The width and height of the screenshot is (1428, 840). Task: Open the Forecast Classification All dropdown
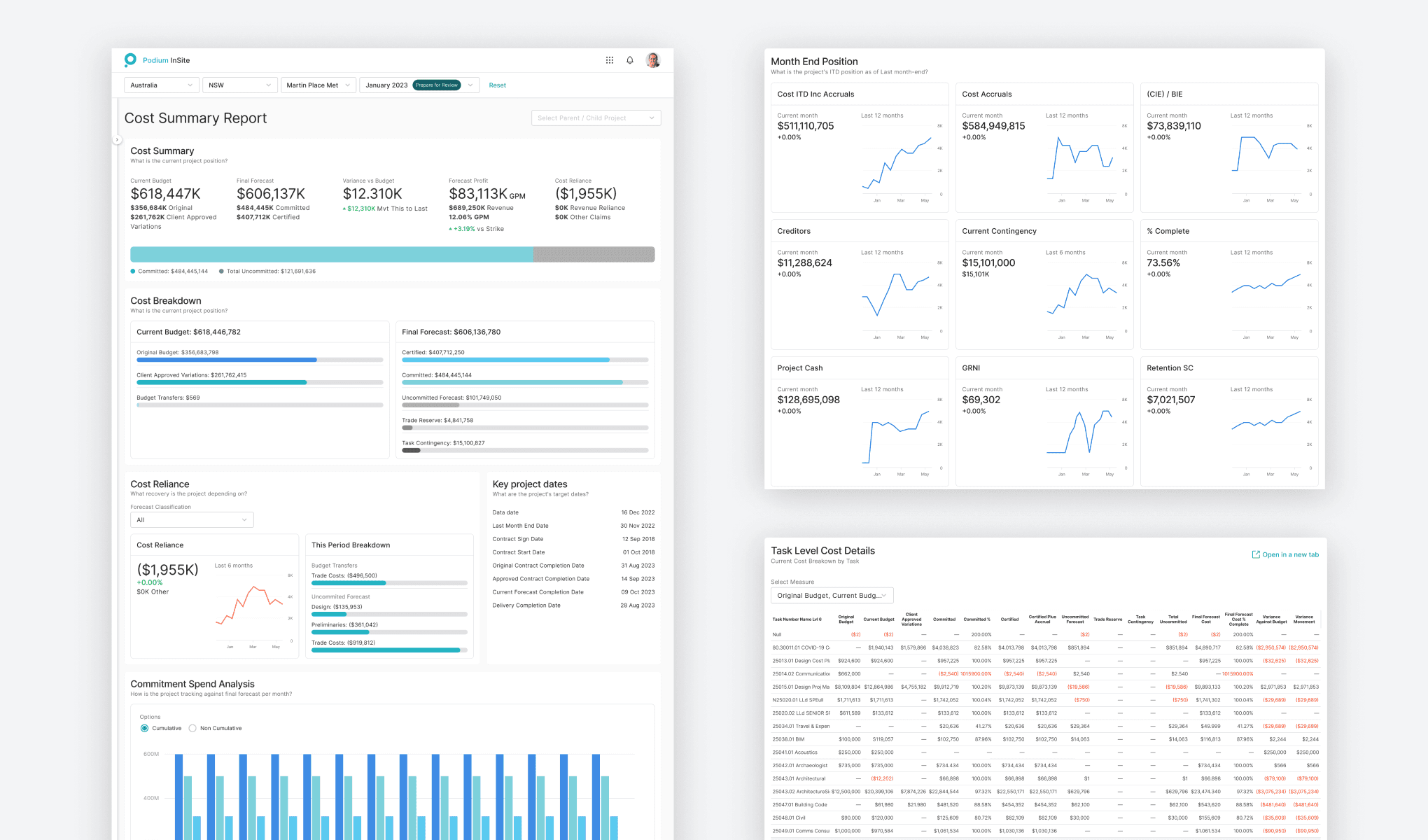192,520
